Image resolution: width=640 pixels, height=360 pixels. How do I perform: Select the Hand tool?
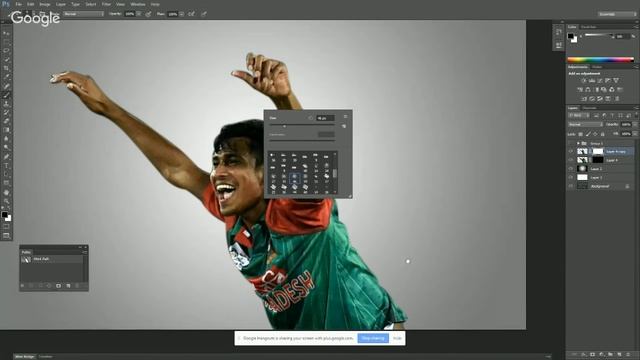(6, 192)
